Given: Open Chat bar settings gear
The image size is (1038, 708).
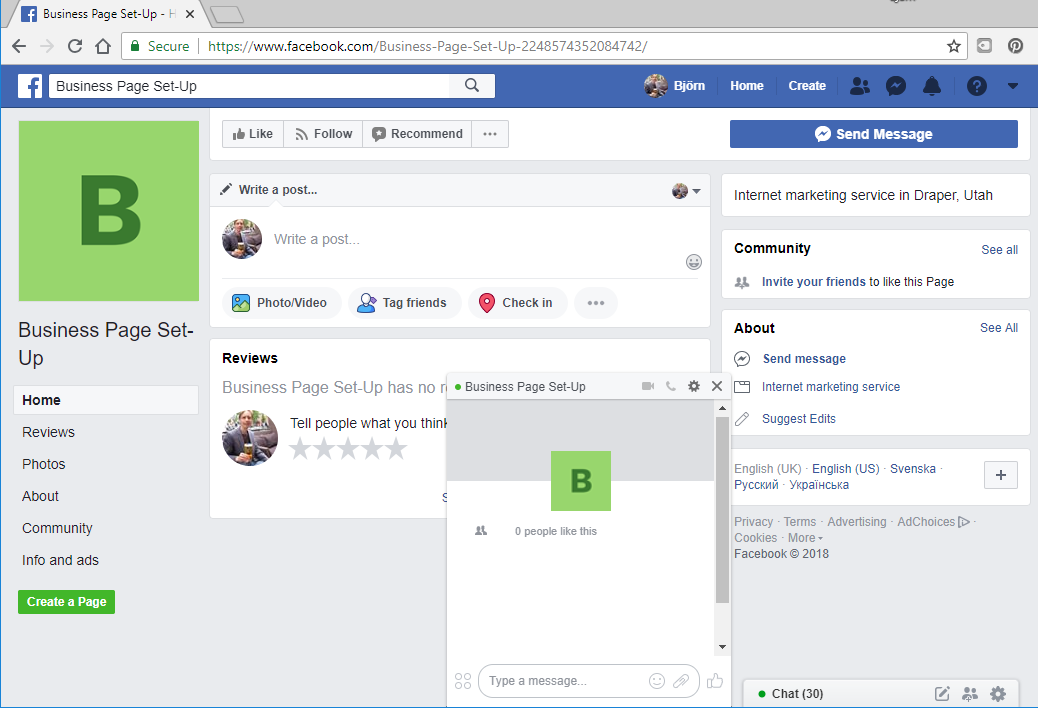Looking at the screenshot, I should click(998, 693).
